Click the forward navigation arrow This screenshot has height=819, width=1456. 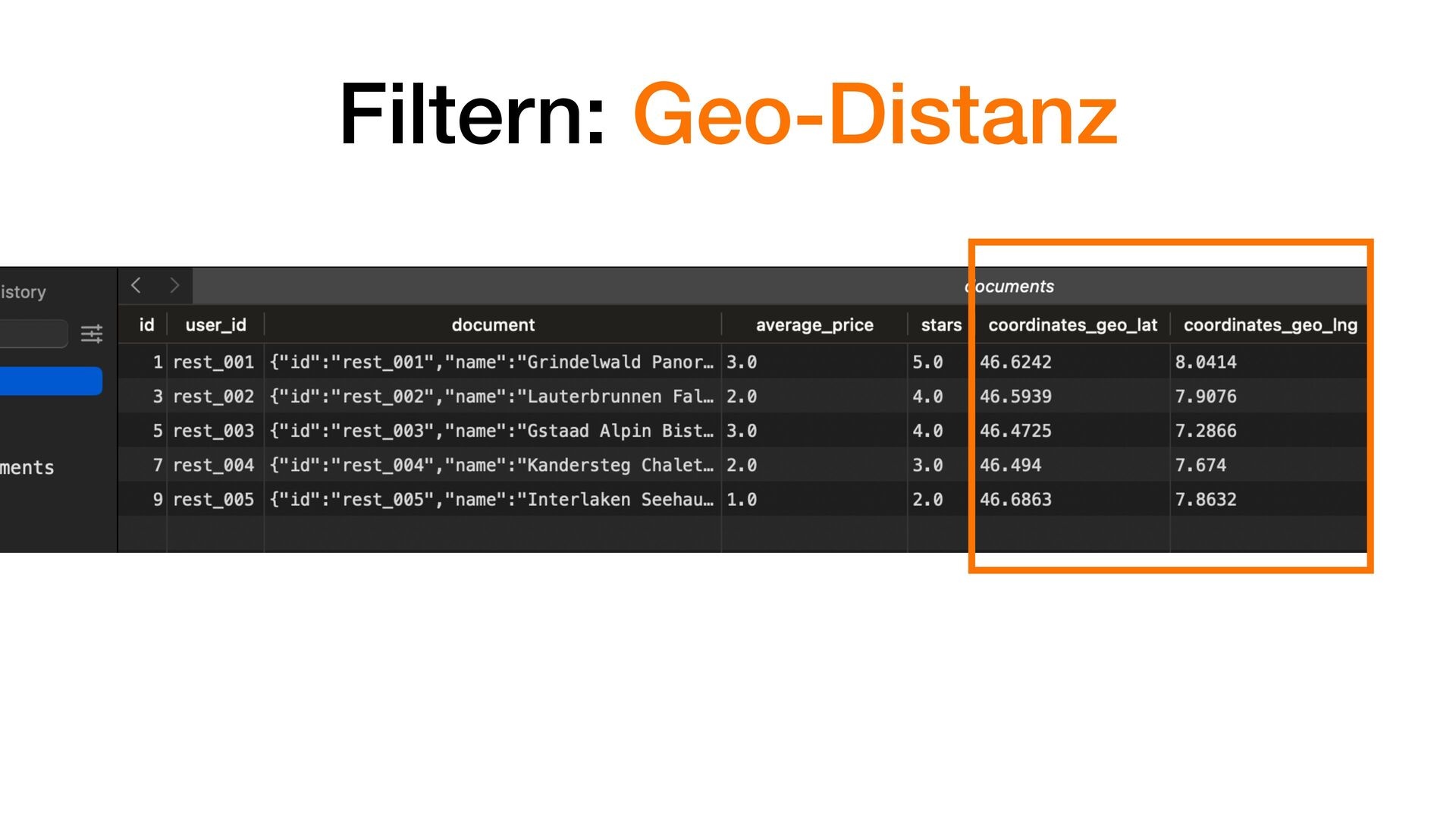174,286
